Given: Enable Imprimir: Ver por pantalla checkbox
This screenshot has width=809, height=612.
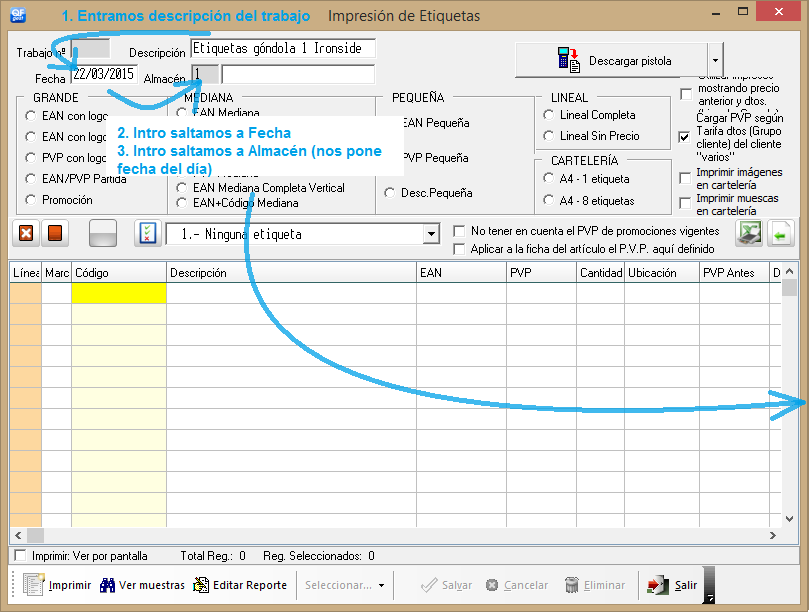Looking at the screenshot, I should [20, 555].
